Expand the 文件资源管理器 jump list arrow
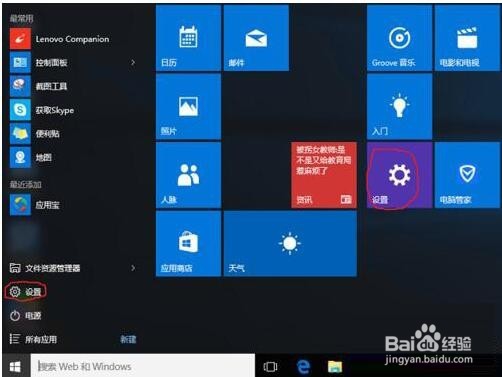This screenshot has width=502, height=377. 133,268
